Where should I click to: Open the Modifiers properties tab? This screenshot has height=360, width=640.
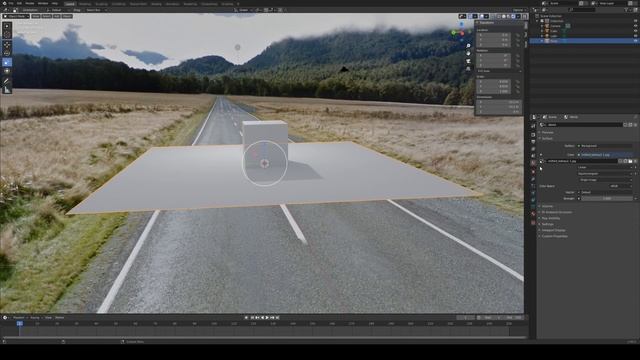click(533, 179)
